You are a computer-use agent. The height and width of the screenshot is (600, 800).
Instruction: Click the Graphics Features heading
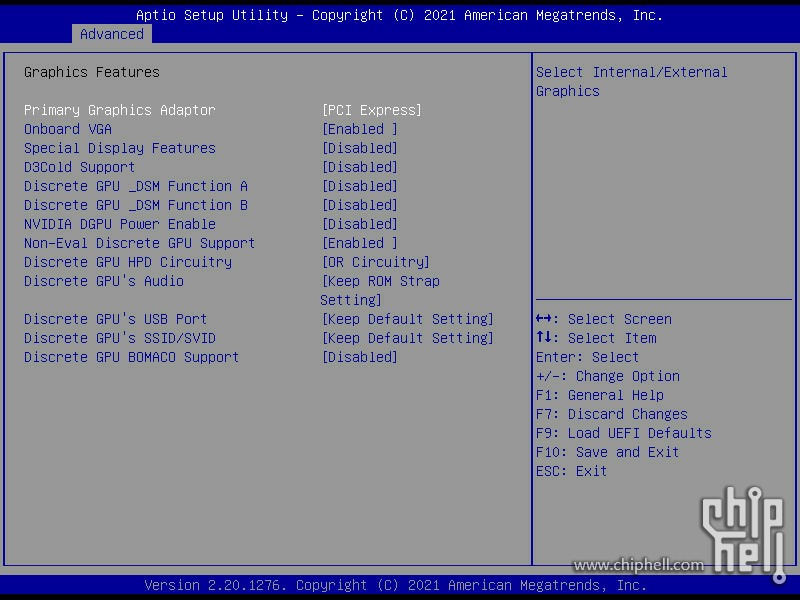pos(91,72)
